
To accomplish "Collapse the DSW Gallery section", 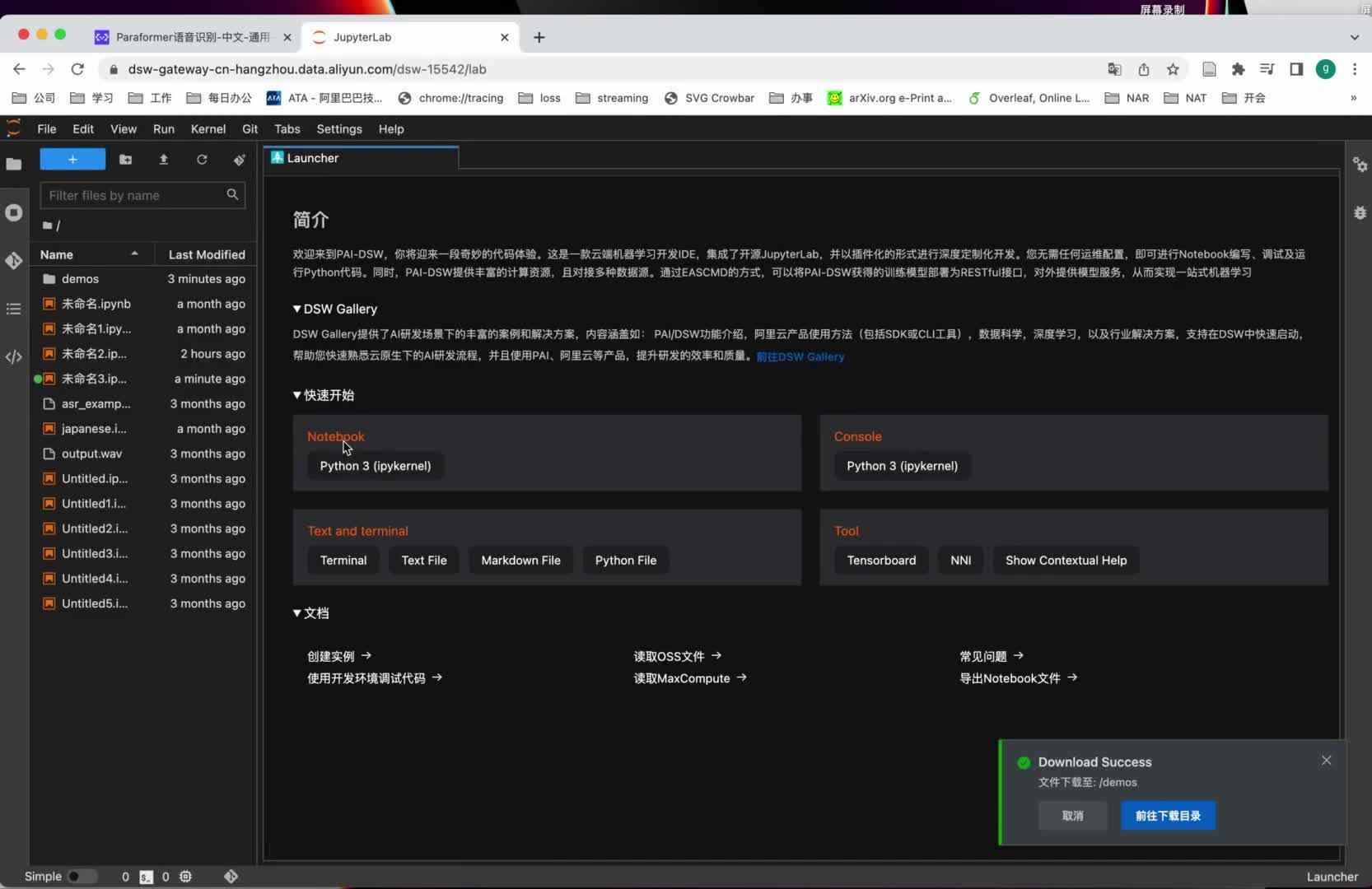I will pyautogui.click(x=296, y=309).
